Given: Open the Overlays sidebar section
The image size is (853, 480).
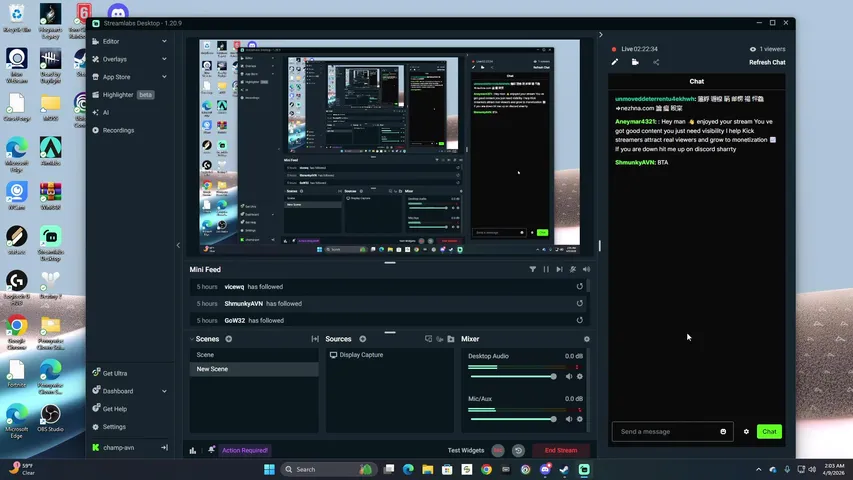Looking at the screenshot, I should click(x=114, y=59).
